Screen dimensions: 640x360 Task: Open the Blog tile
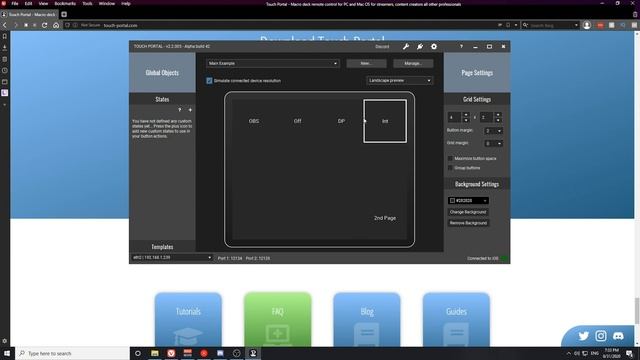[367, 320]
